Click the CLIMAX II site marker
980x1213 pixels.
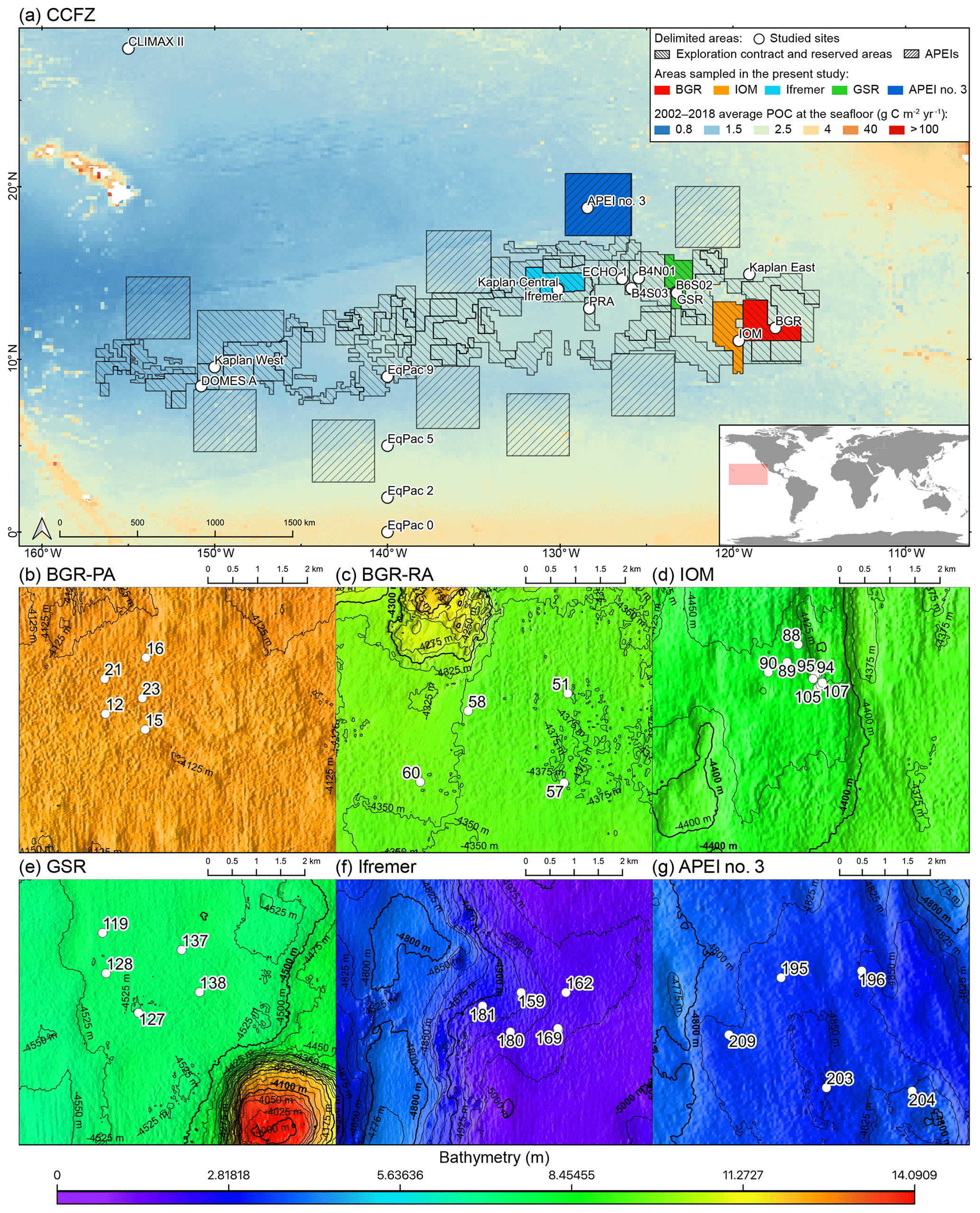pos(128,48)
